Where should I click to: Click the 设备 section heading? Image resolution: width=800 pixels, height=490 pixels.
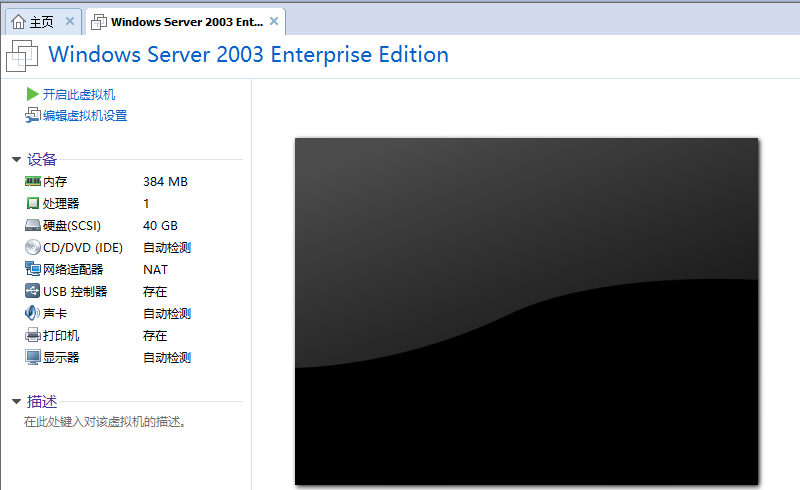point(42,159)
